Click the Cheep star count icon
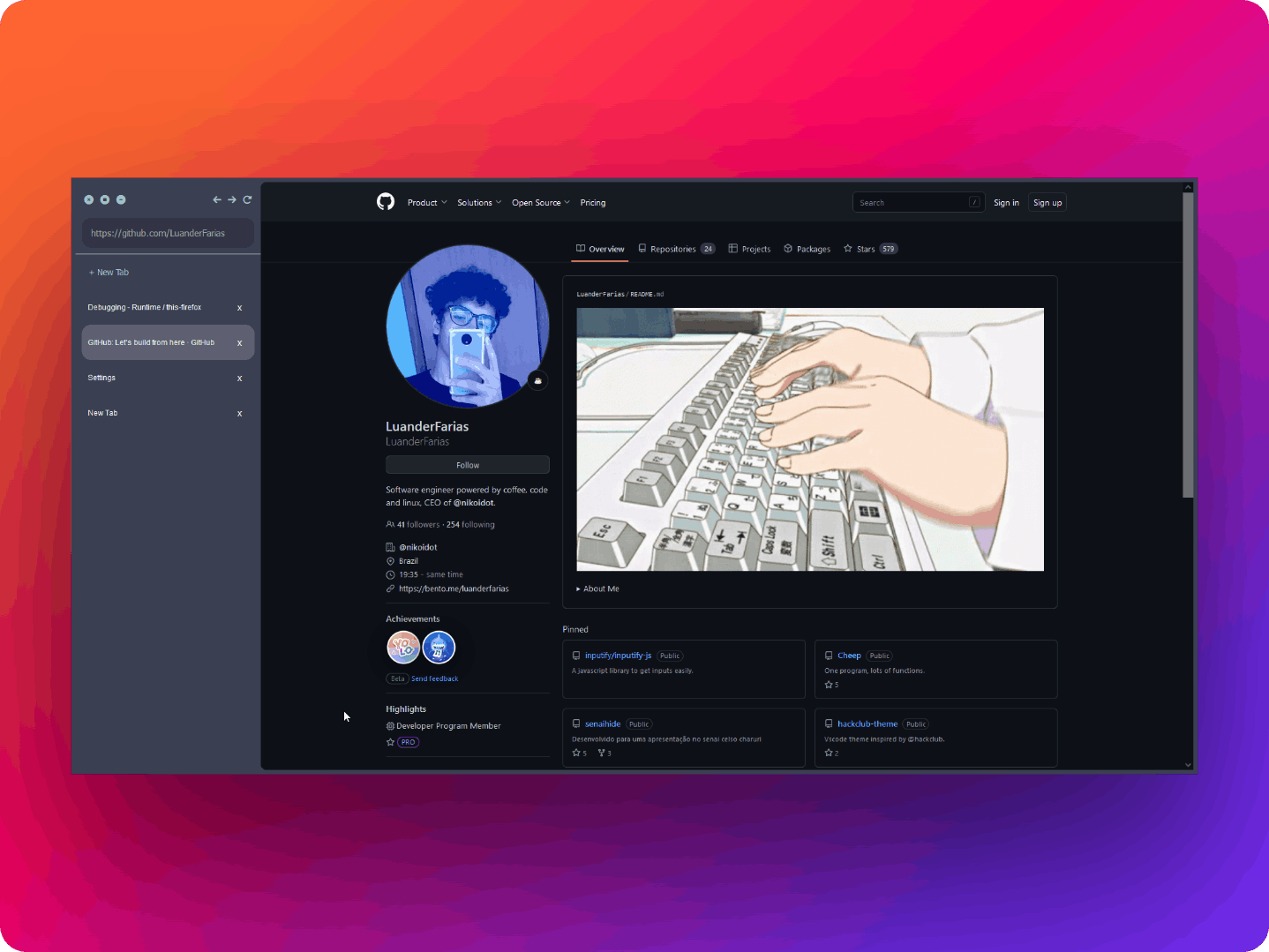Screen dimensions: 1269x952 829,685
